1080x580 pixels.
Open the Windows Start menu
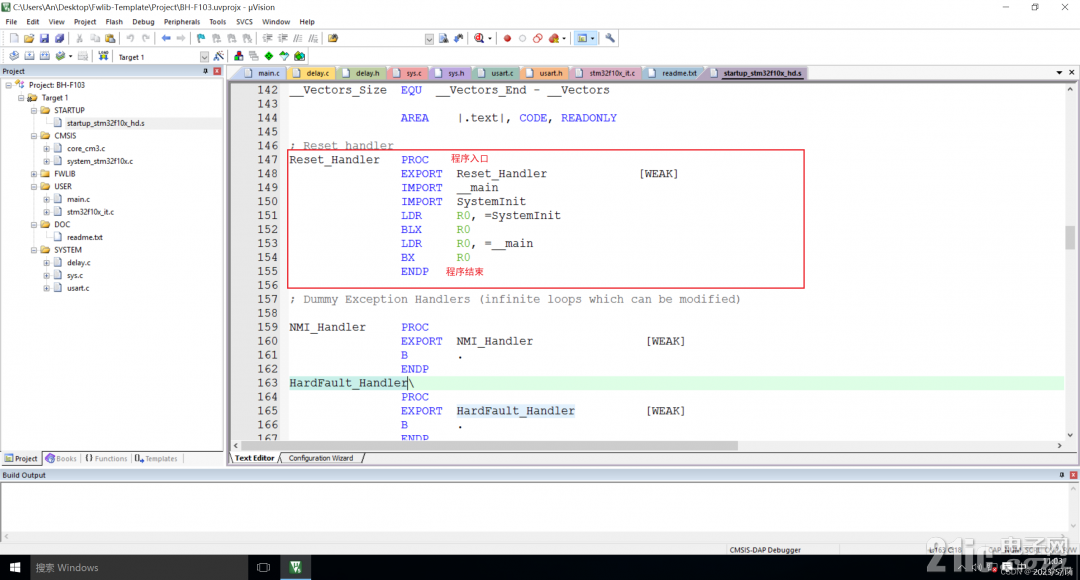click(14, 568)
